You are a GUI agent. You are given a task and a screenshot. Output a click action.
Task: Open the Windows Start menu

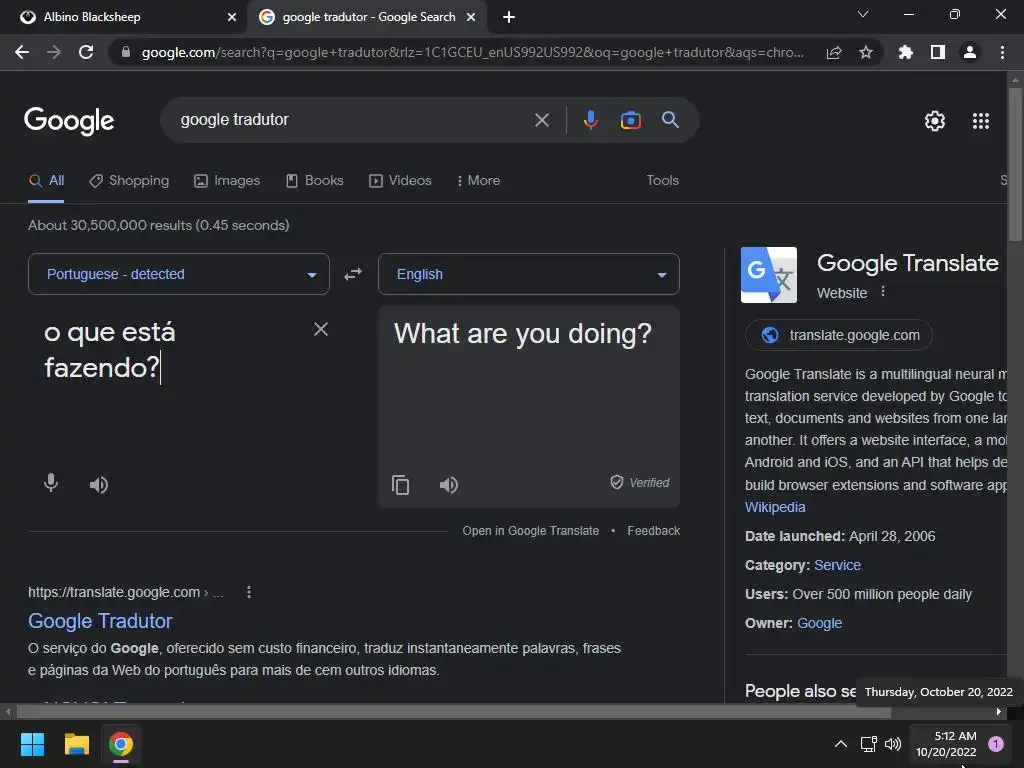[32, 744]
